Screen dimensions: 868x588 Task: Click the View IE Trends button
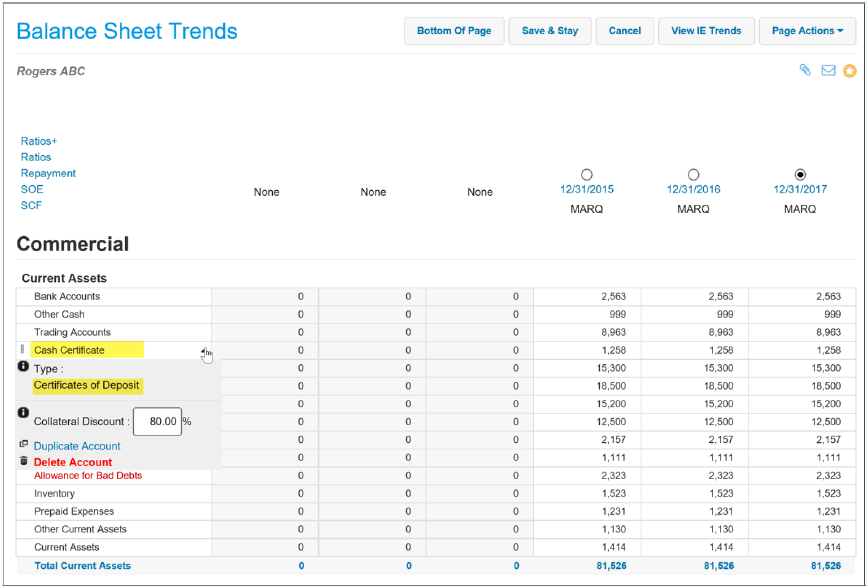tap(706, 31)
